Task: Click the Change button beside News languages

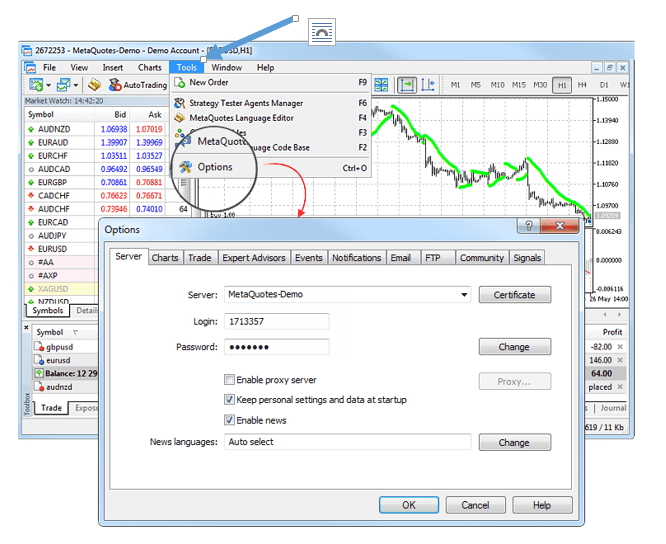Action: pos(514,443)
